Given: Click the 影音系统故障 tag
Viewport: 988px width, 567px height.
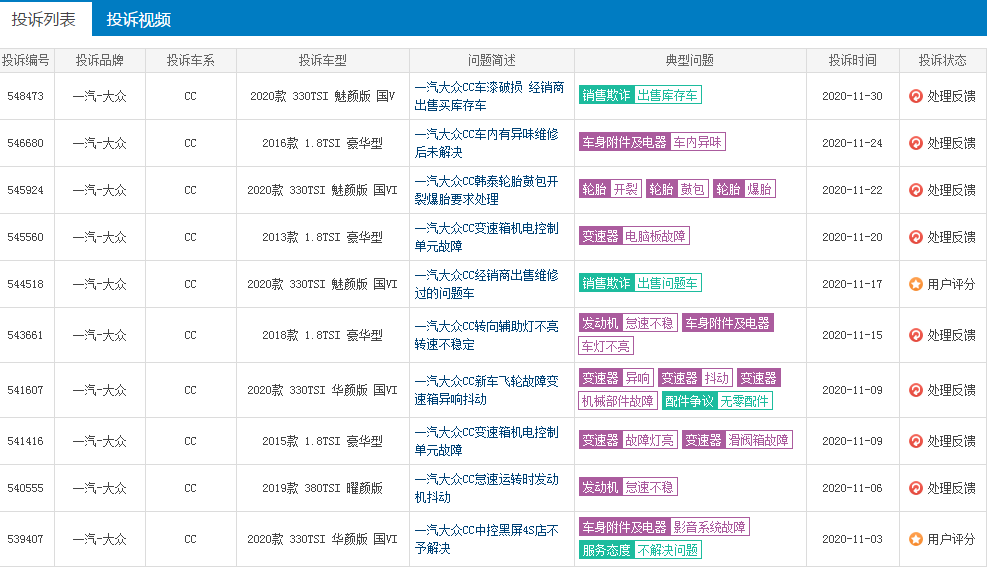Looking at the screenshot, I should click(x=709, y=527).
